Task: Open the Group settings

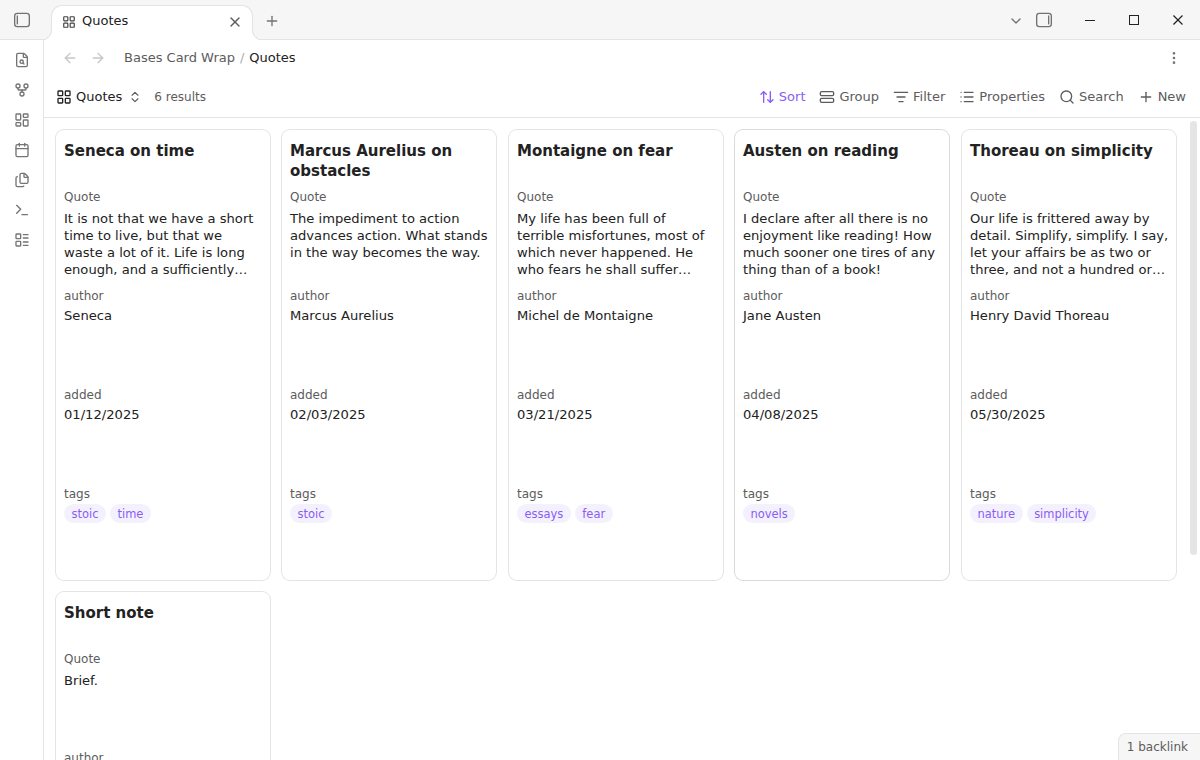Action: coord(849,97)
